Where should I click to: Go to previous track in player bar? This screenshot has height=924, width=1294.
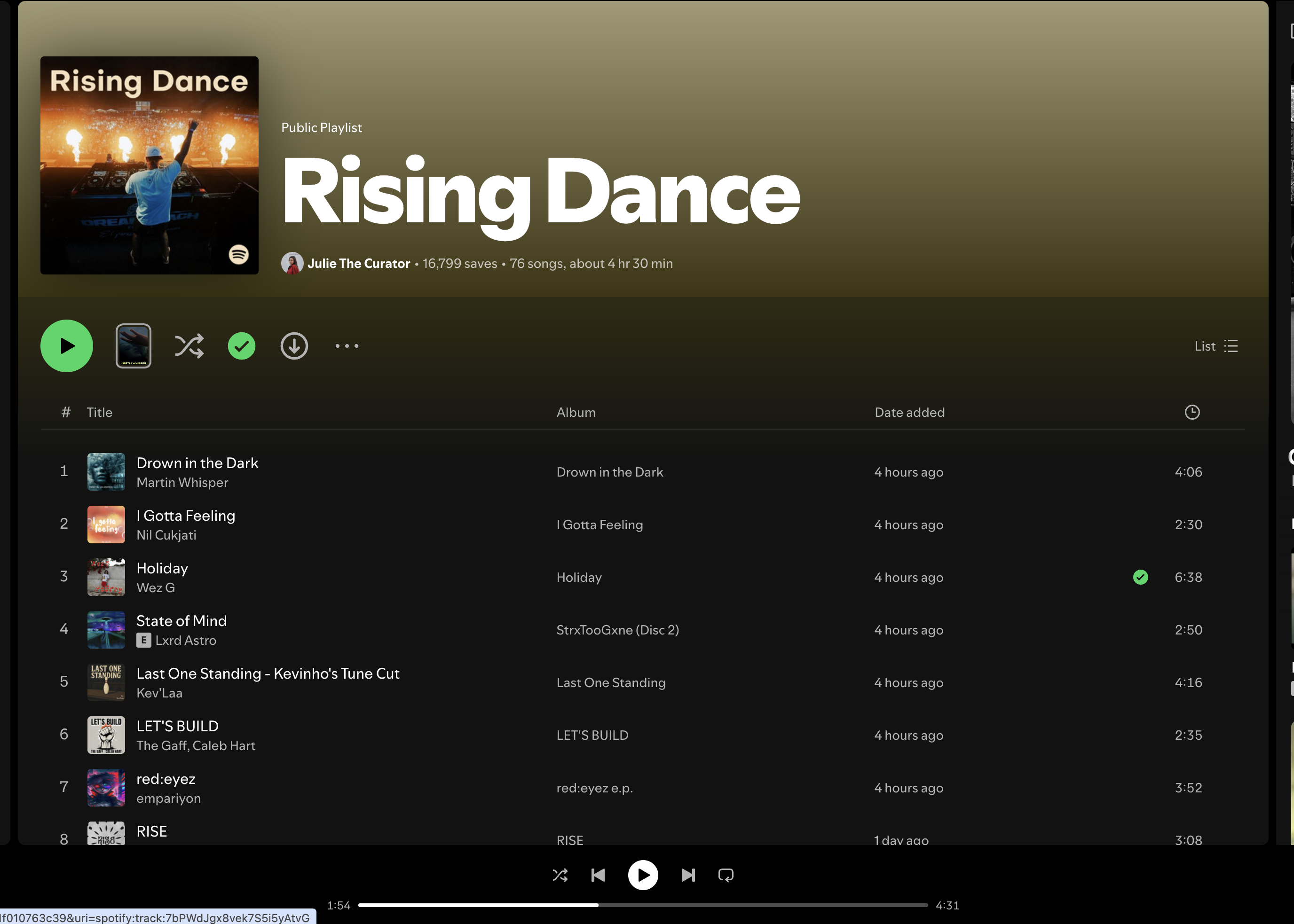[x=598, y=875]
